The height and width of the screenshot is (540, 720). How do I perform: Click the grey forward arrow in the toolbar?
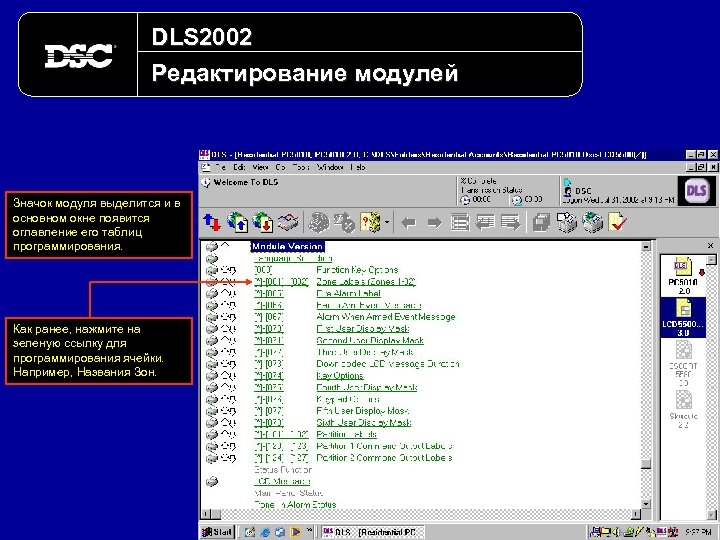pyautogui.click(x=434, y=224)
